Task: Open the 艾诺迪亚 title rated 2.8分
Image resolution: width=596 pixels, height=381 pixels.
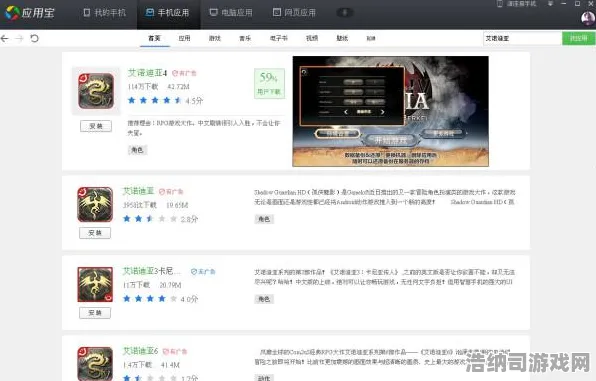Action: [138, 191]
